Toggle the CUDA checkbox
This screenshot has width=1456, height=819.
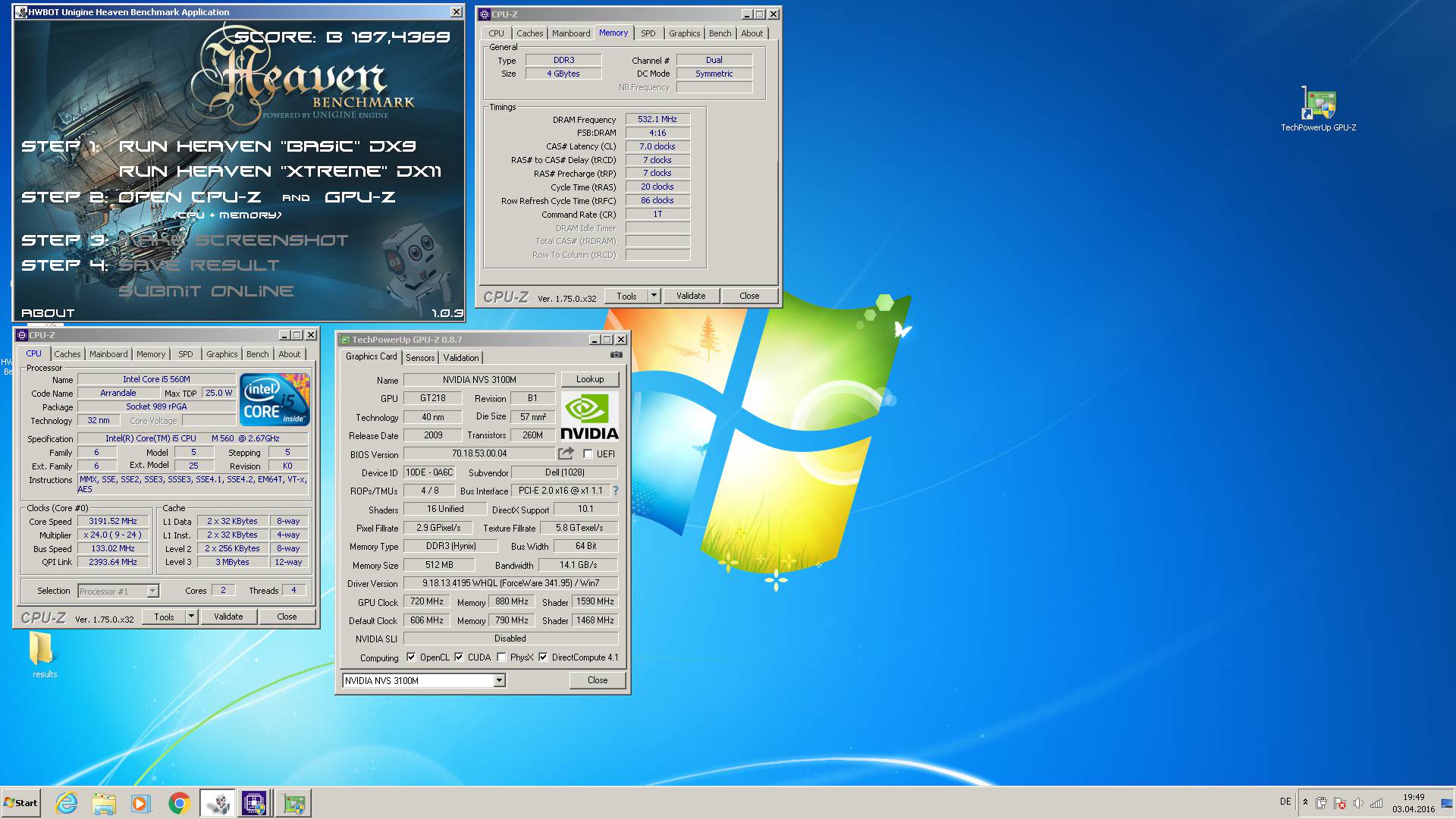[459, 657]
